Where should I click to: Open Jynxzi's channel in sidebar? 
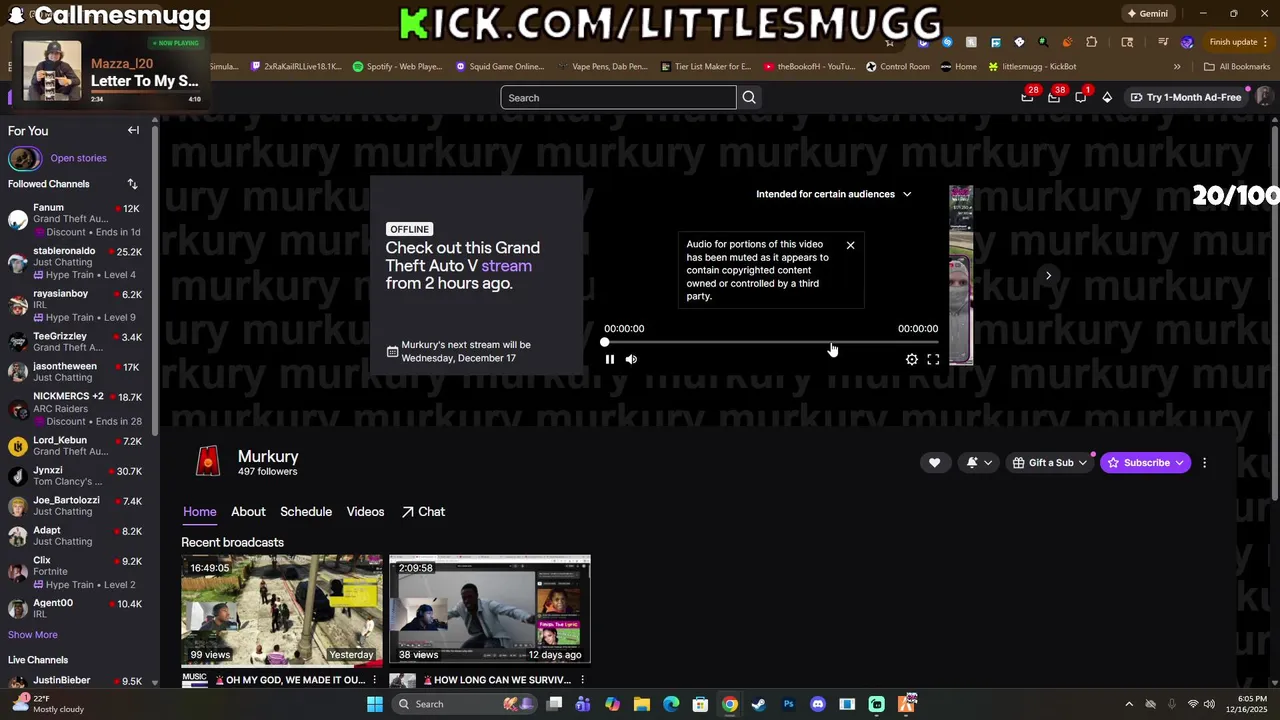pos(76,476)
